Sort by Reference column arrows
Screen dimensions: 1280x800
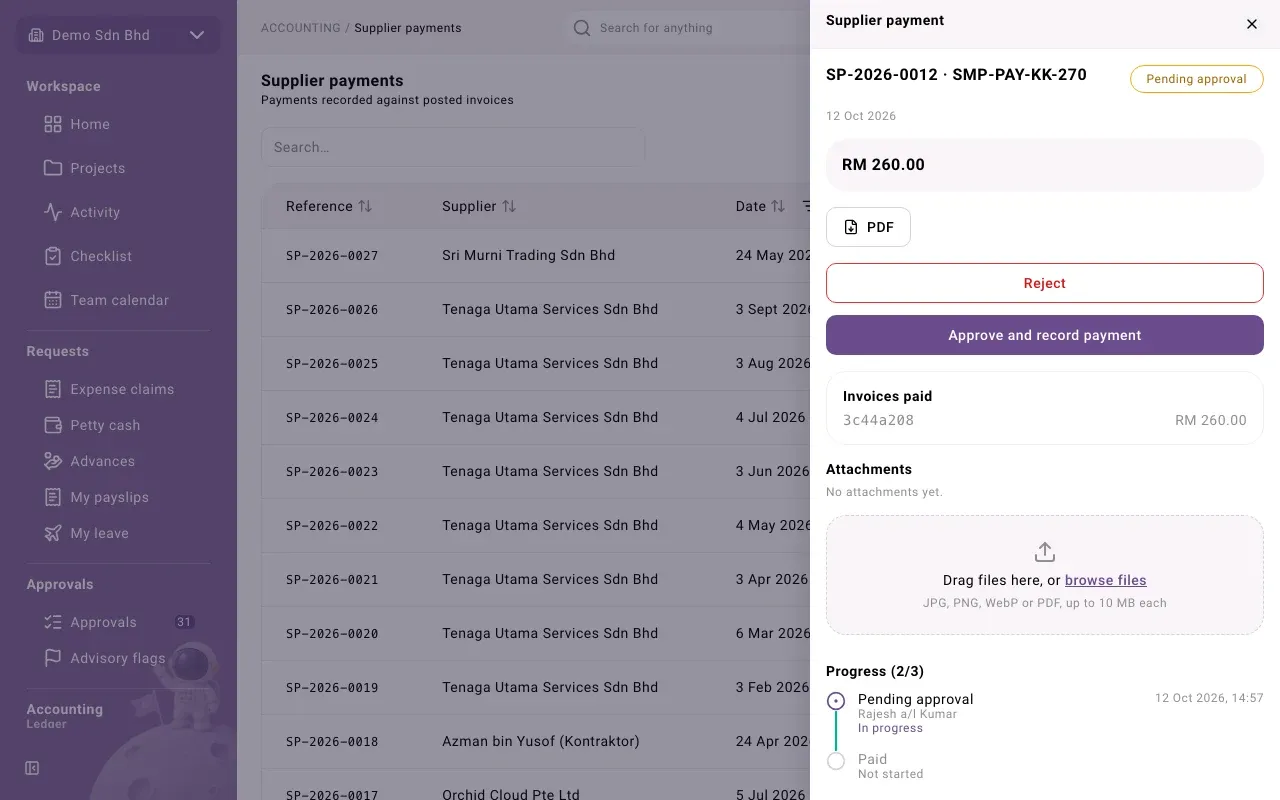pyautogui.click(x=365, y=206)
